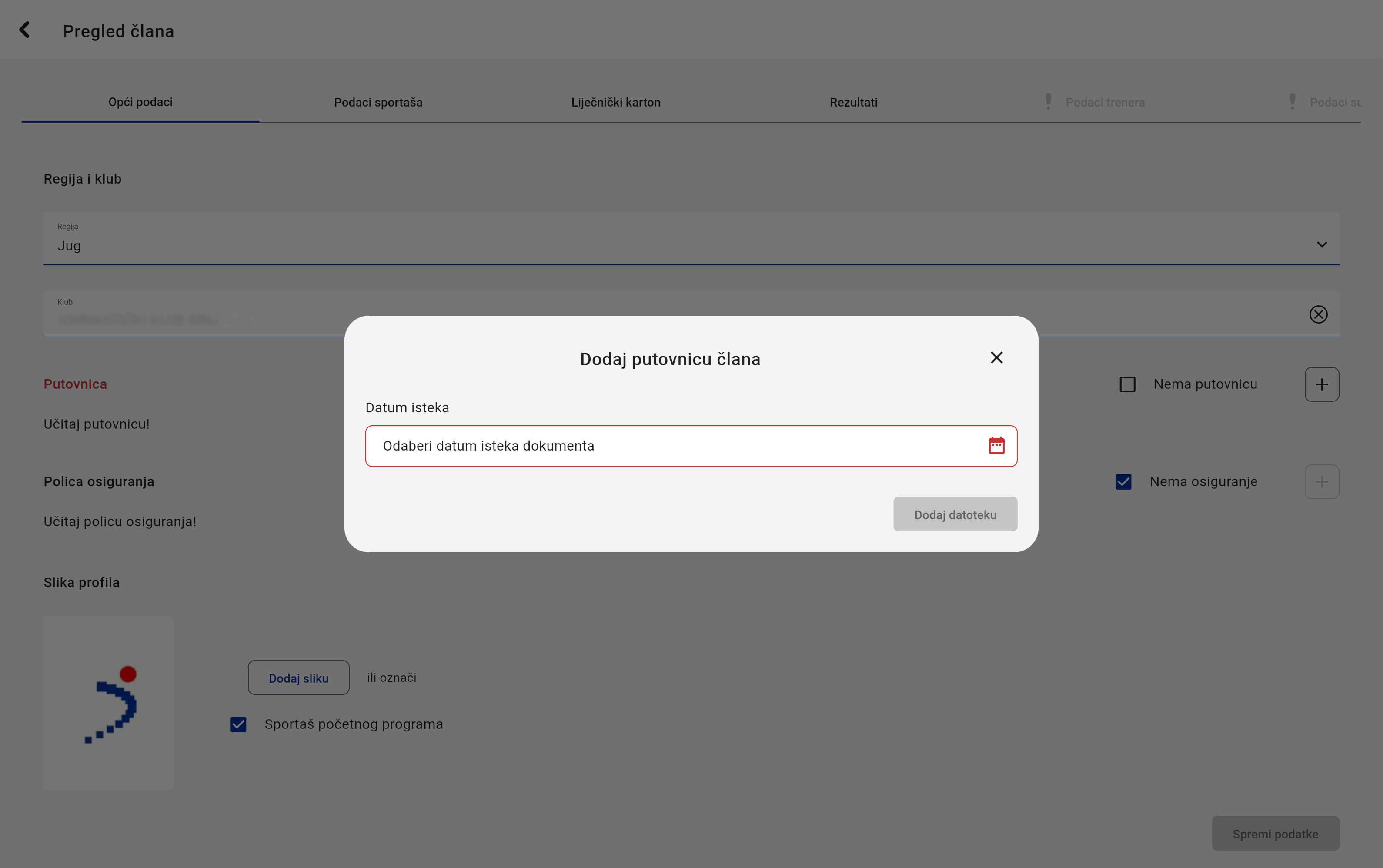Click the Dodaj sliku button

[298, 678]
